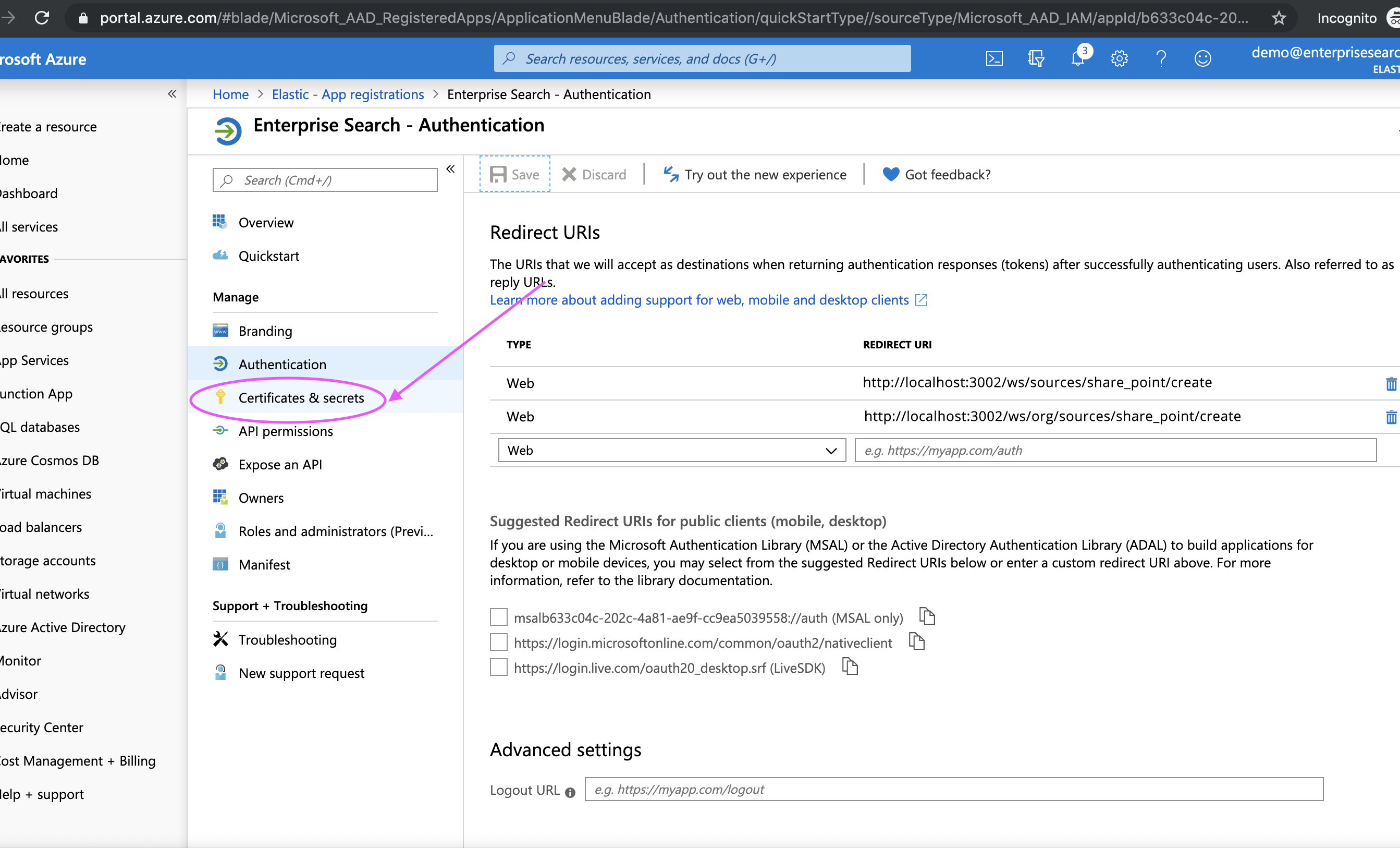
Task: Copy the MSAL only redirect URI
Action: (x=927, y=616)
